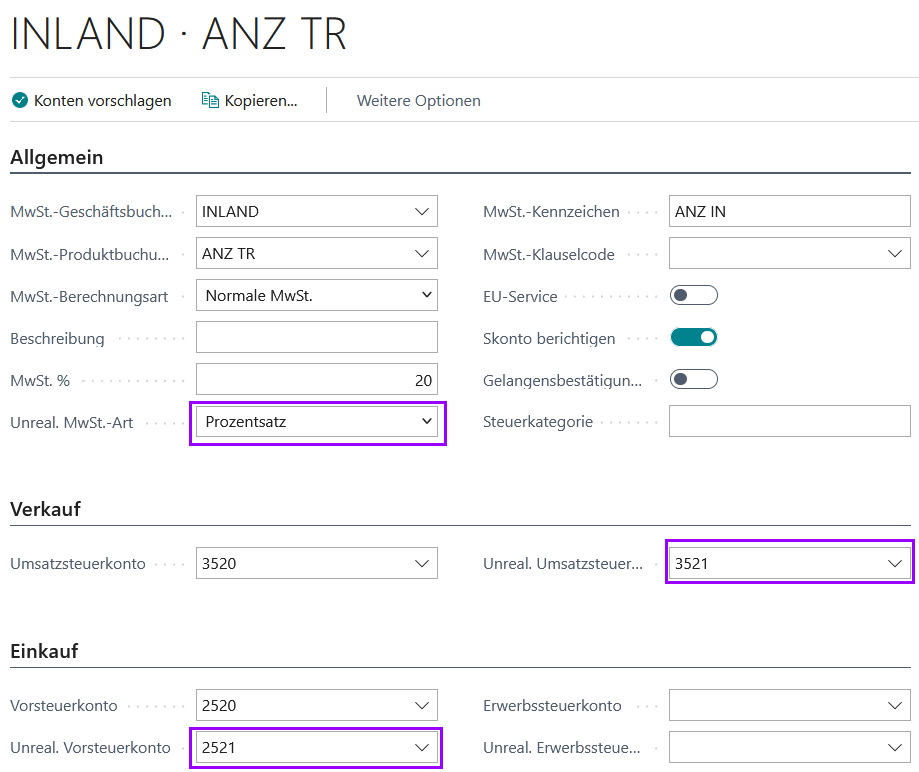Click the Kopieren document icon

[x=210, y=100]
